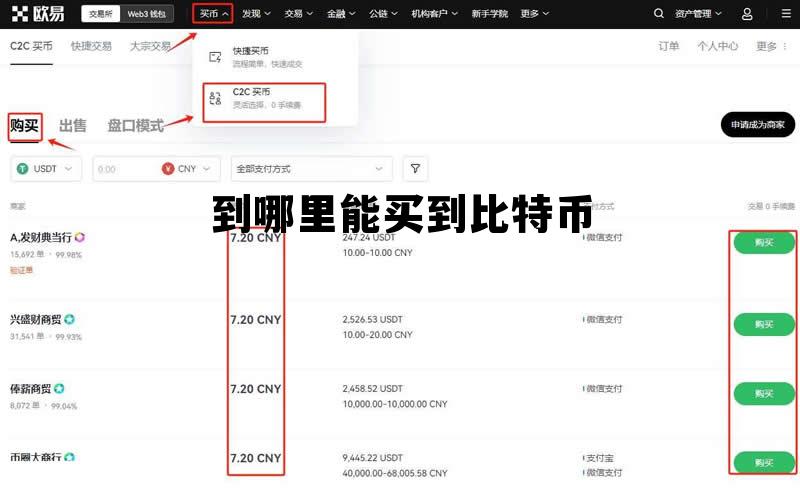Switch to 交易所 toggle option
Screen dimensions: 800x499
tap(101, 14)
